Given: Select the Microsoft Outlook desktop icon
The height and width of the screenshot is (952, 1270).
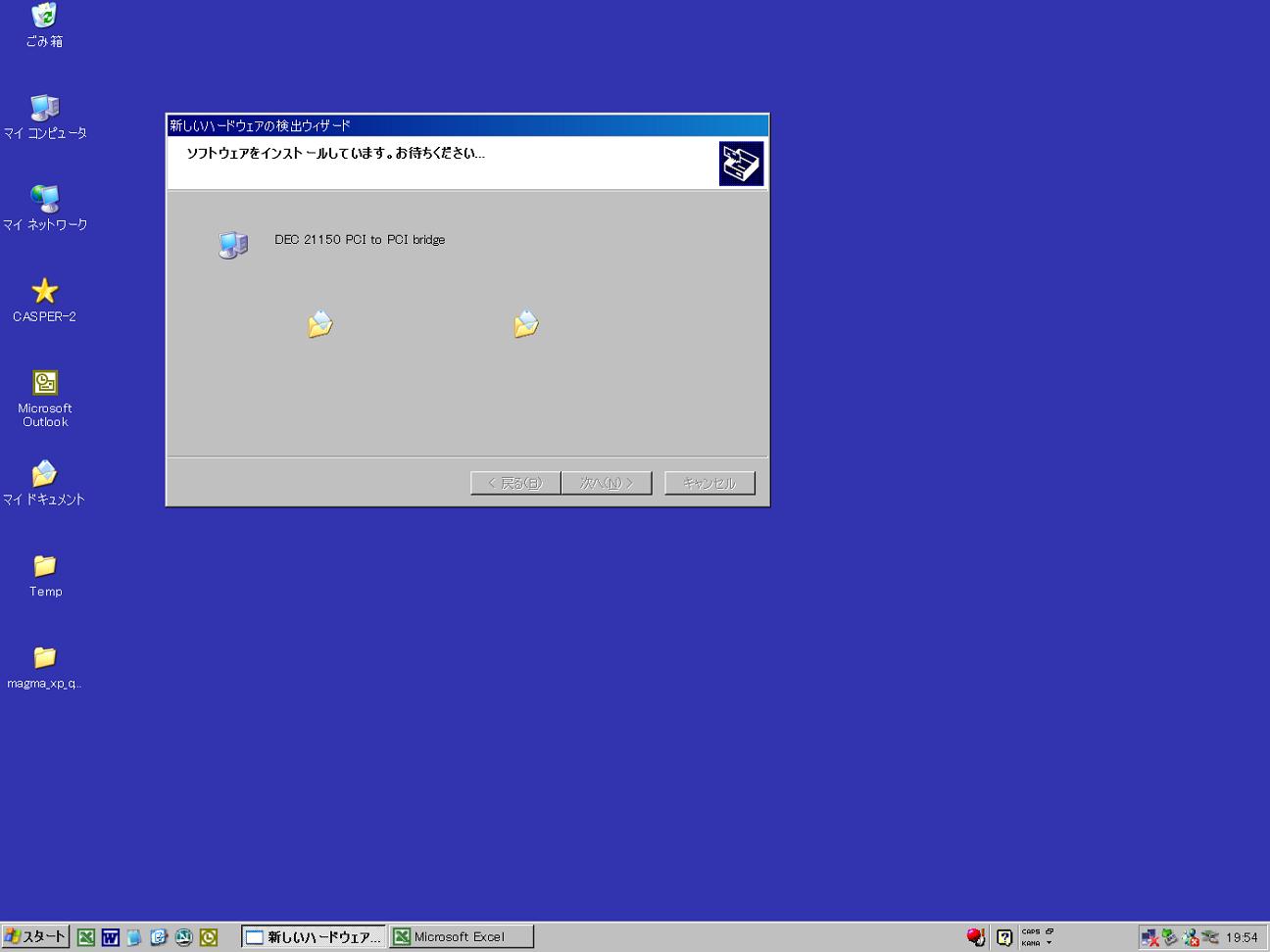Looking at the screenshot, I should [44, 399].
